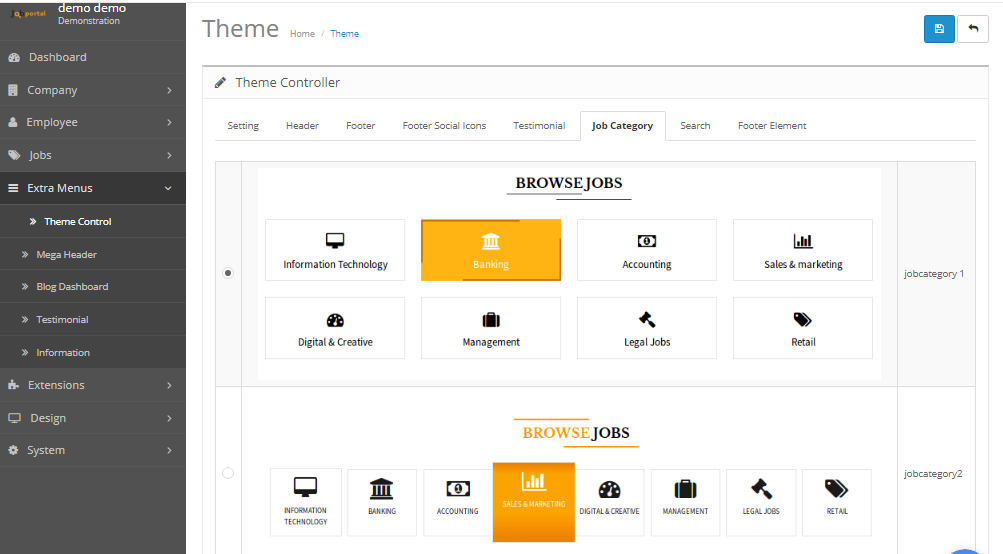Open the Testimonial tab

(539, 126)
